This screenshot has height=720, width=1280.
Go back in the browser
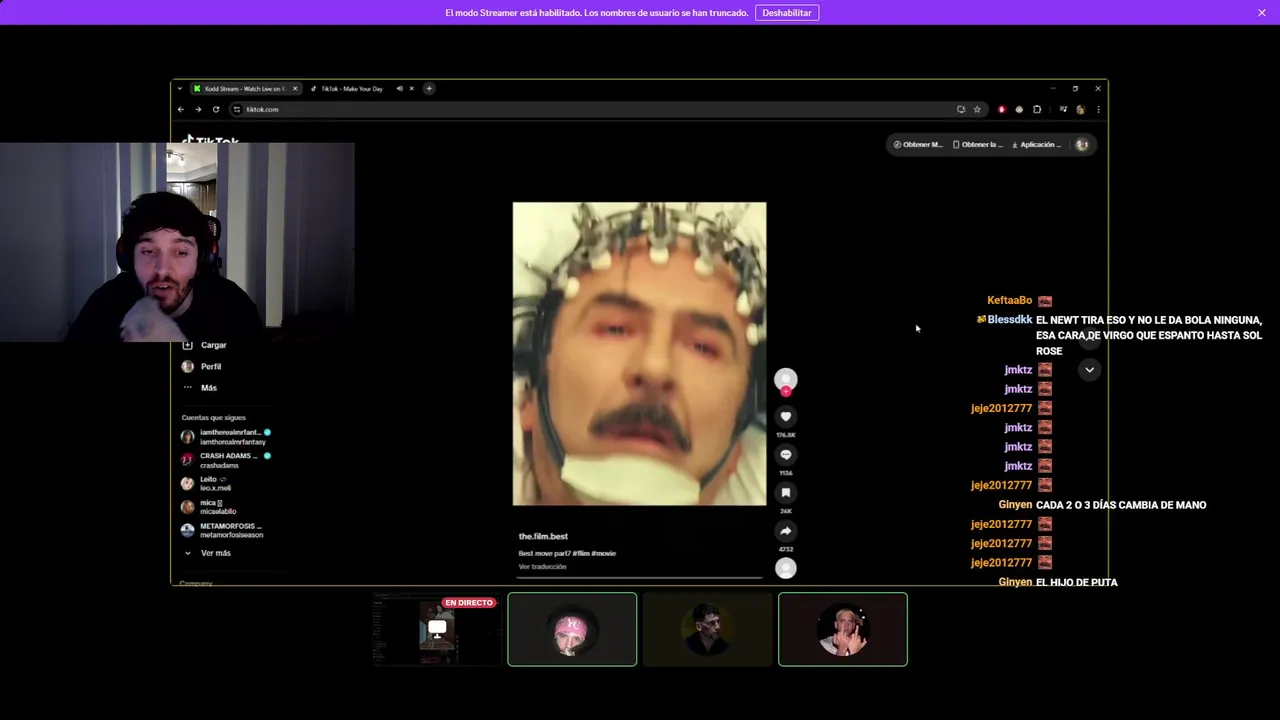tap(181, 109)
